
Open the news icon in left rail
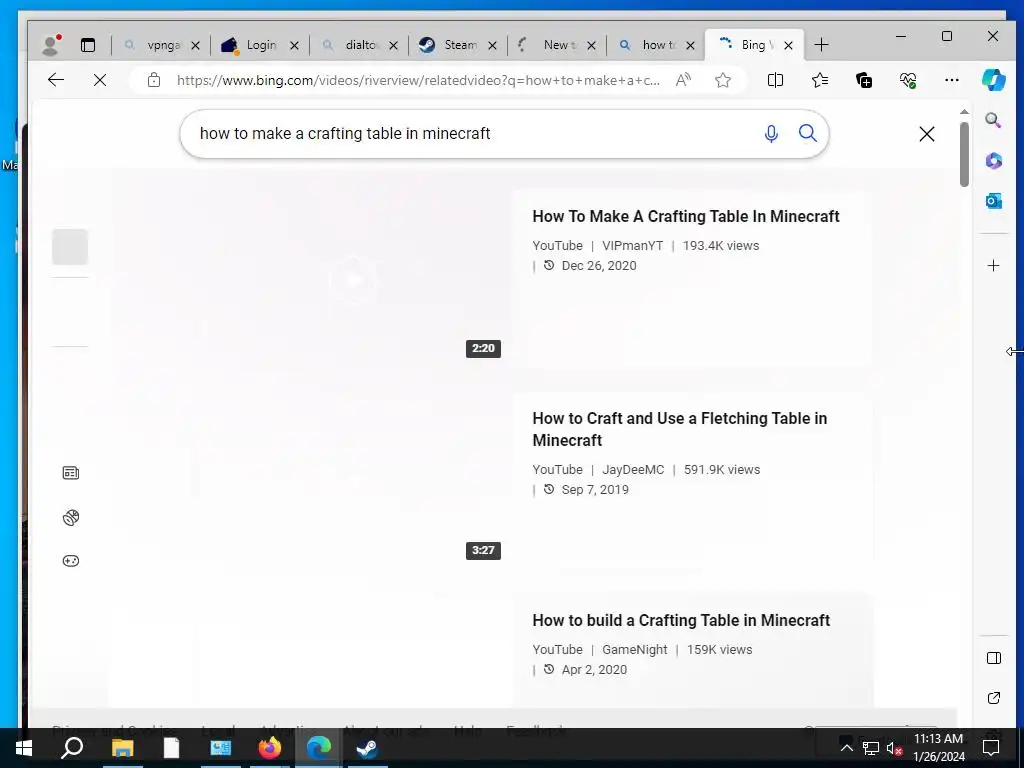pos(71,473)
